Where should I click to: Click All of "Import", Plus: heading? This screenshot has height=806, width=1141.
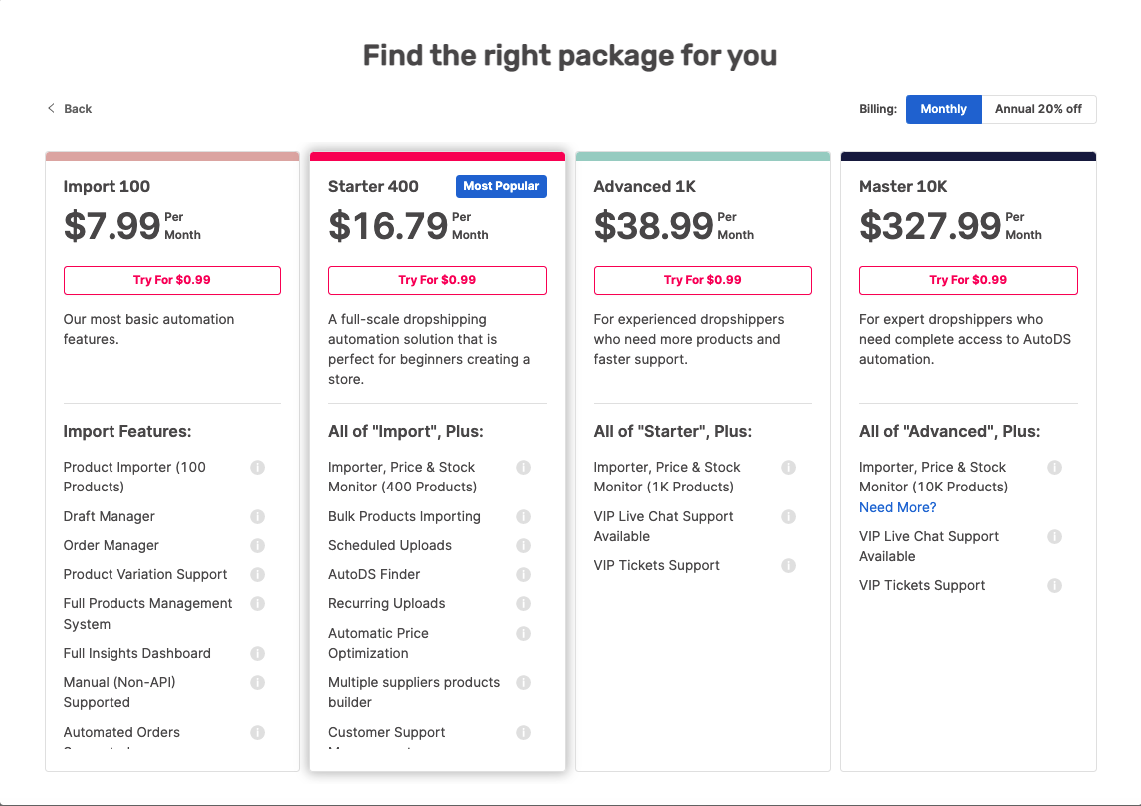406,431
